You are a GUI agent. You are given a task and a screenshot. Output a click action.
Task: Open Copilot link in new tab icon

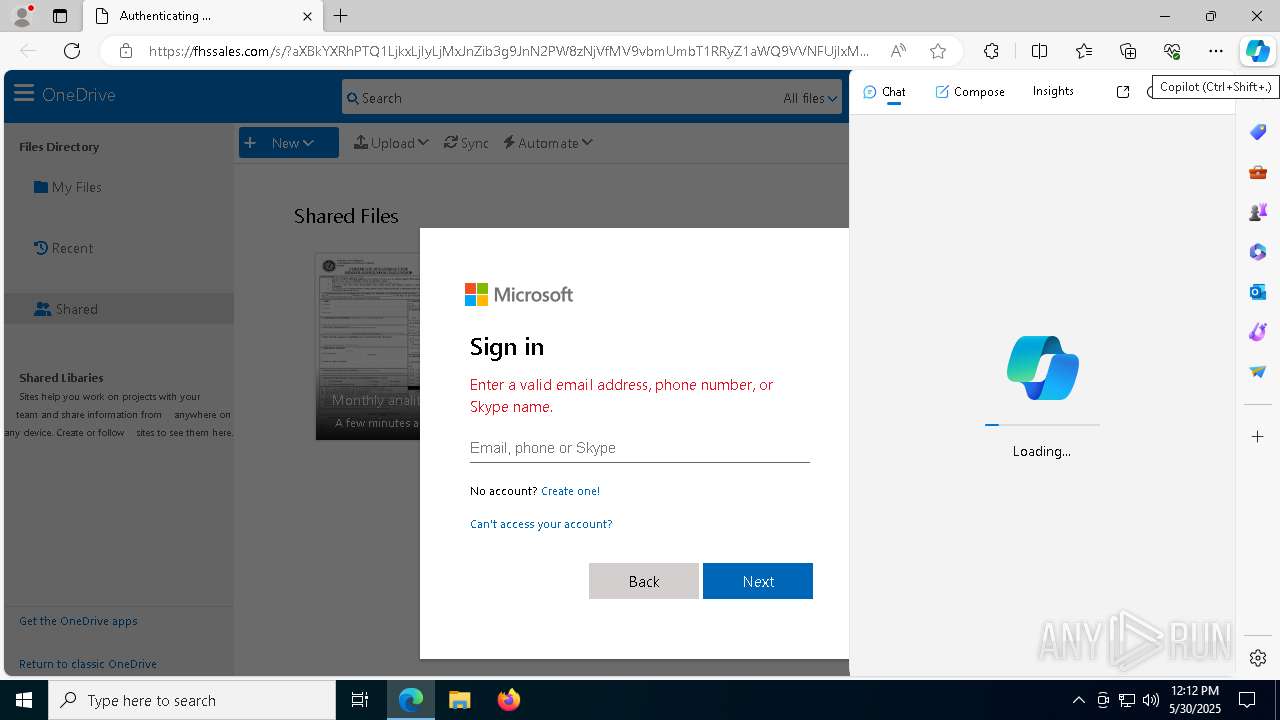pyautogui.click(x=1123, y=92)
